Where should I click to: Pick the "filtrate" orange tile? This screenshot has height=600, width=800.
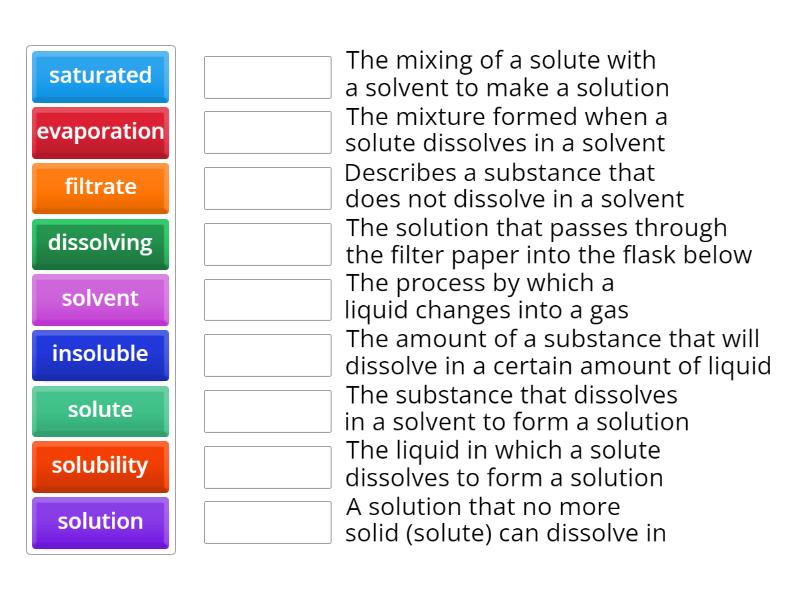[x=100, y=188]
